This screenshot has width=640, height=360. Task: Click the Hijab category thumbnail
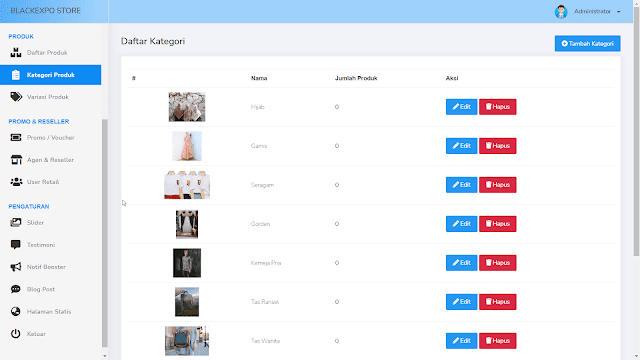187,107
